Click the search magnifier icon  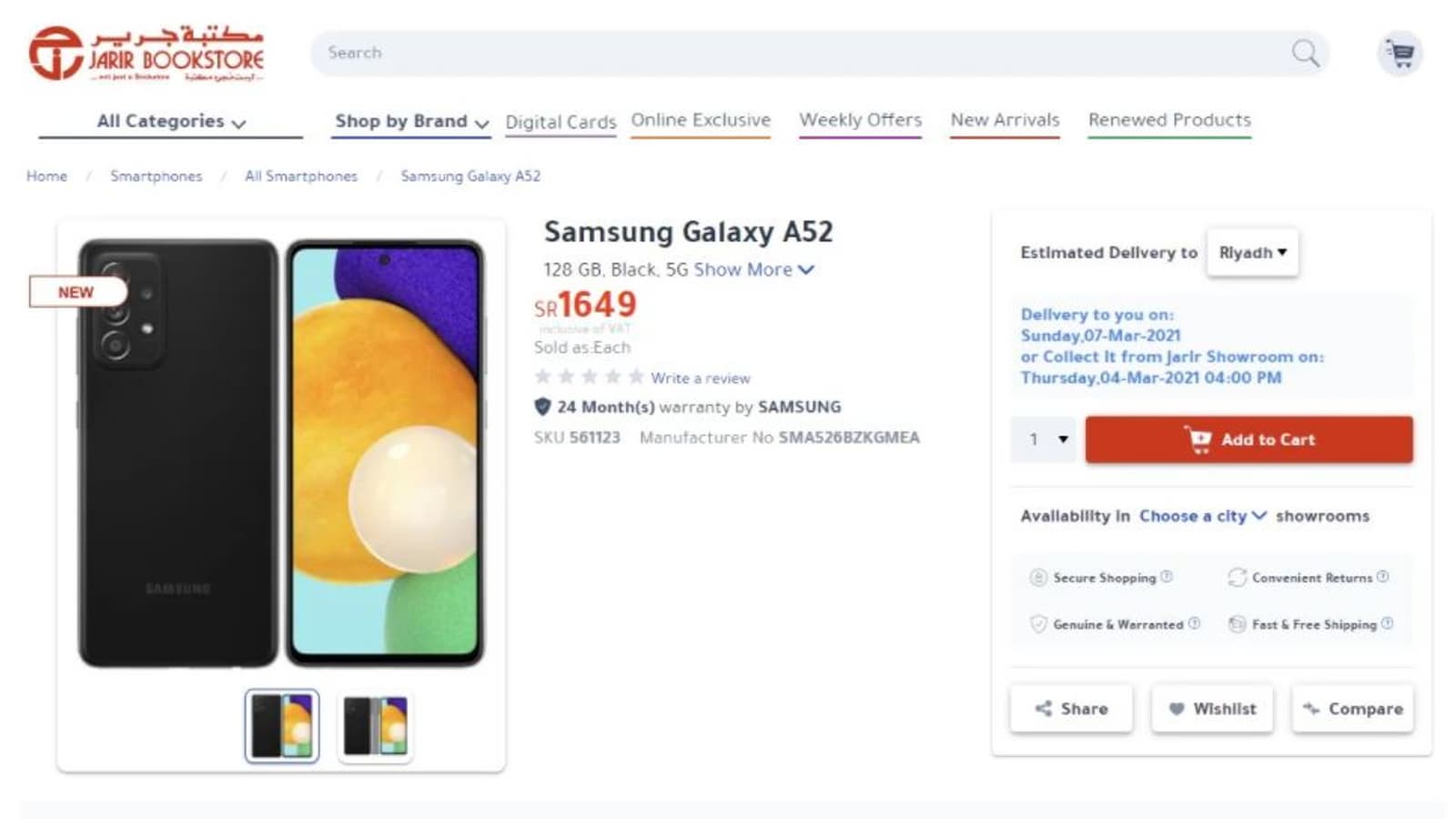1305,53
